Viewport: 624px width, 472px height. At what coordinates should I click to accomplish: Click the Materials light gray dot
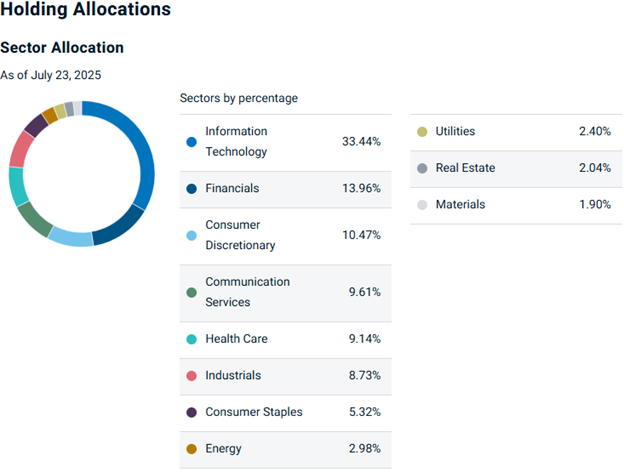coord(422,205)
